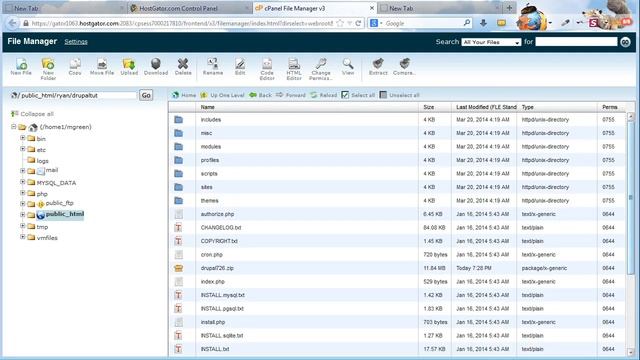Open the logs folder in tree
The image size is (640, 360).
point(42,161)
